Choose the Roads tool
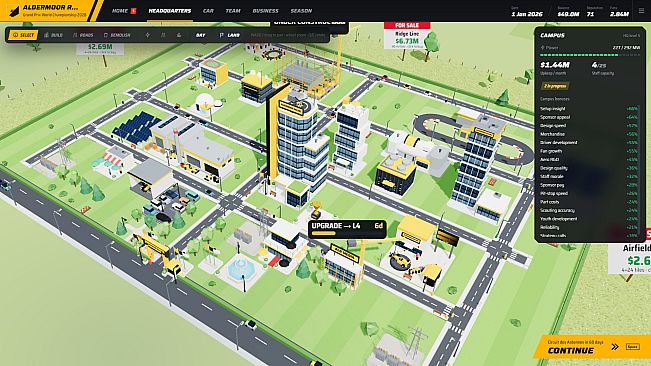This screenshot has width=651, height=366. pyautogui.click(x=83, y=35)
